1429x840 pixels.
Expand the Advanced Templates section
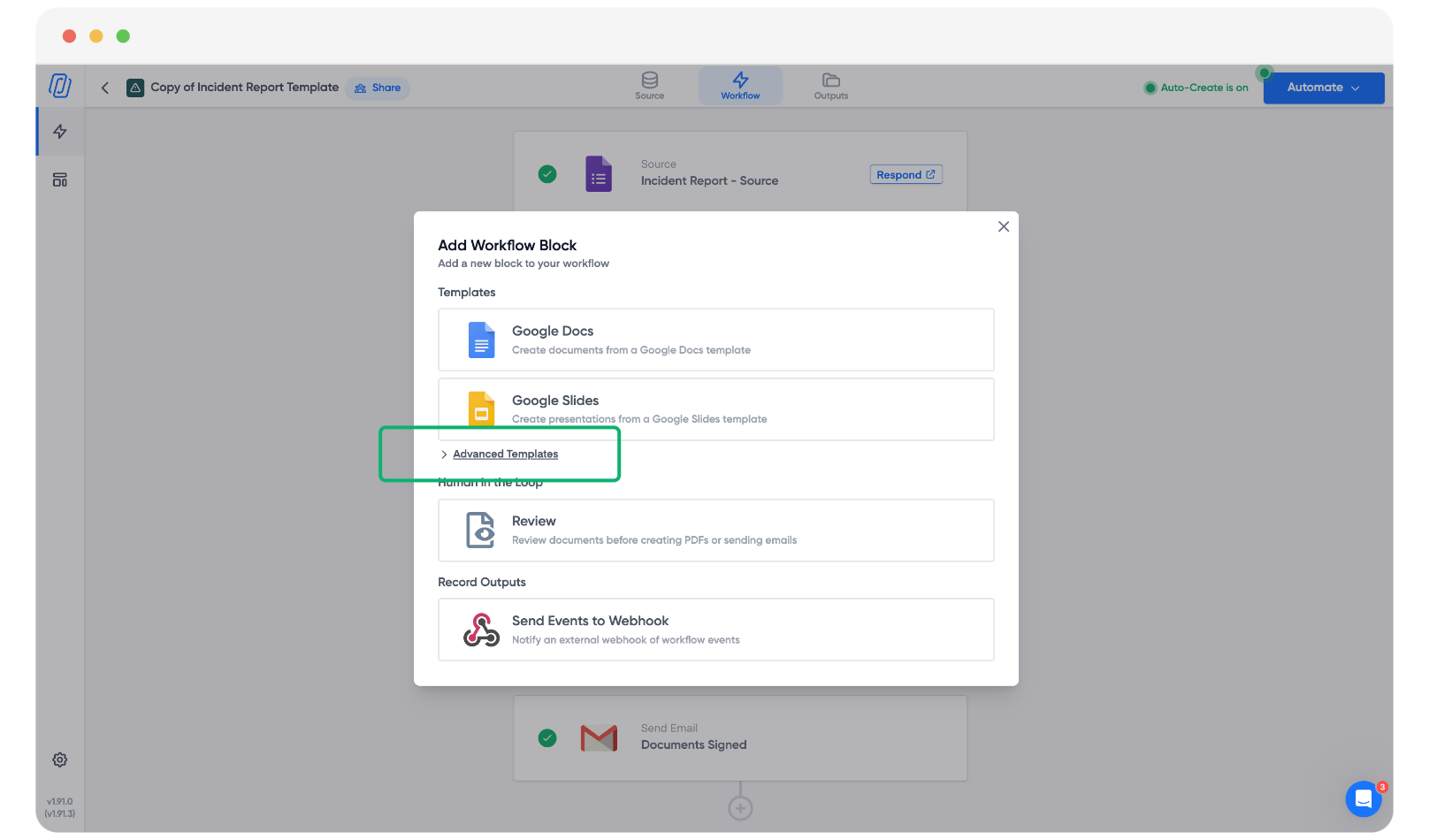[505, 454]
